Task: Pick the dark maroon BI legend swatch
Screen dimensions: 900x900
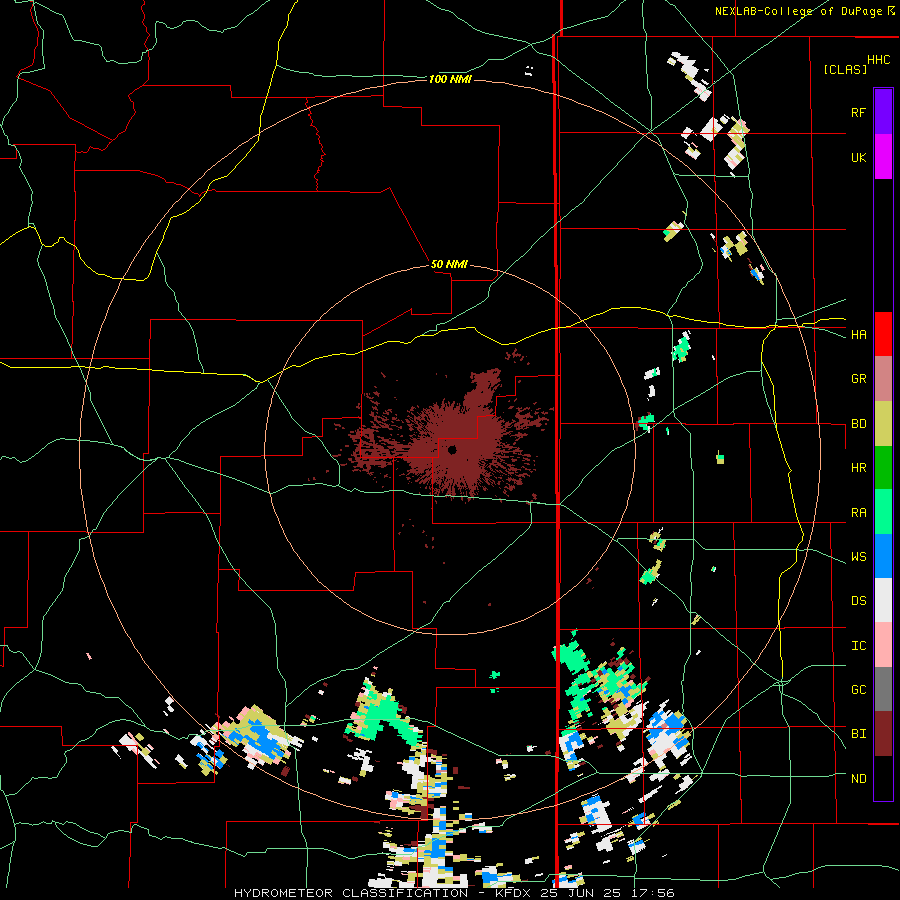Action: [x=883, y=734]
